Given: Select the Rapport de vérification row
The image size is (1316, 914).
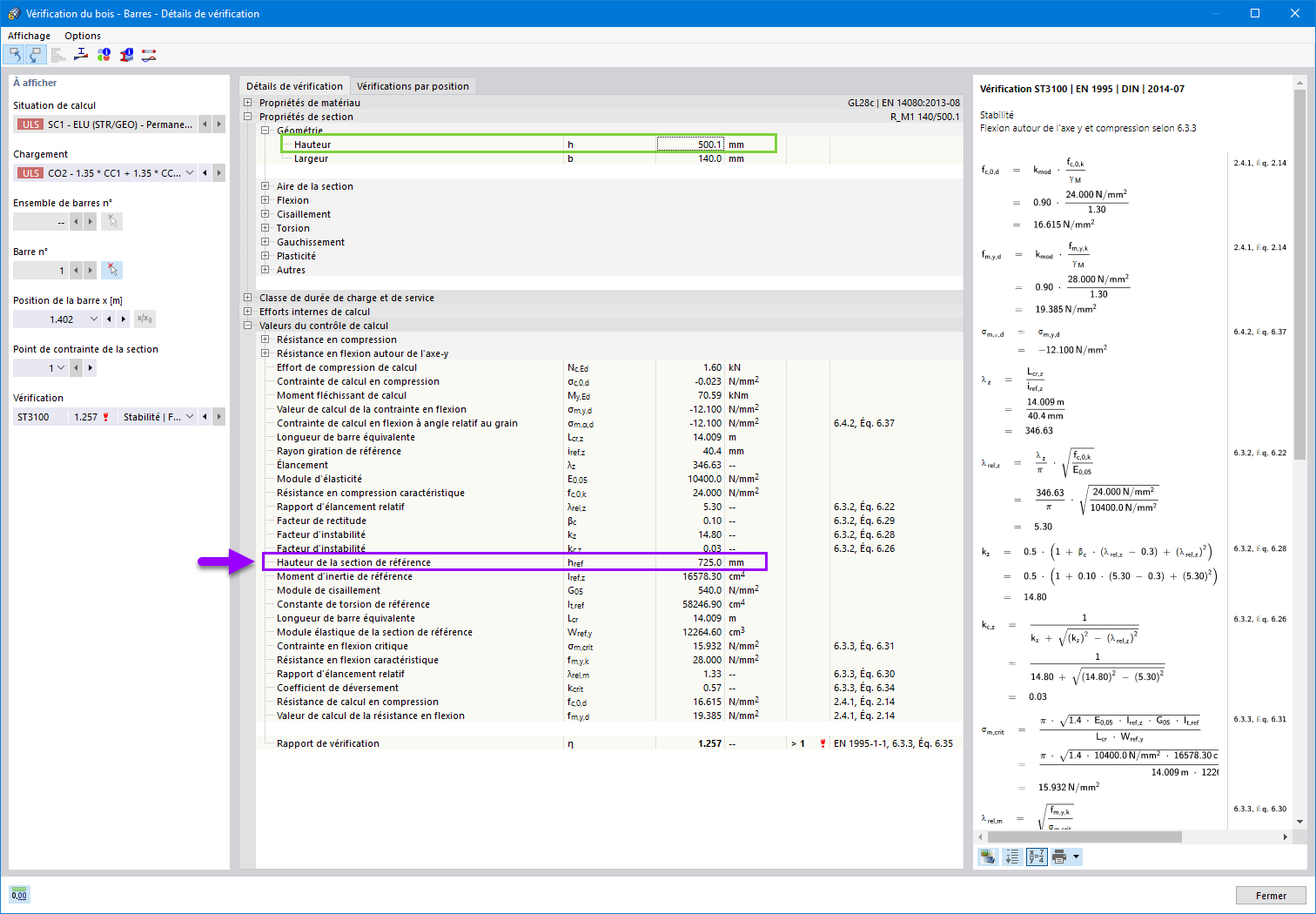Looking at the screenshot, I should (609, 743).
